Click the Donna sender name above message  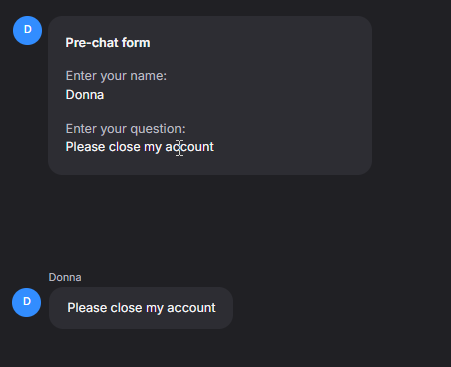point(65,277)
